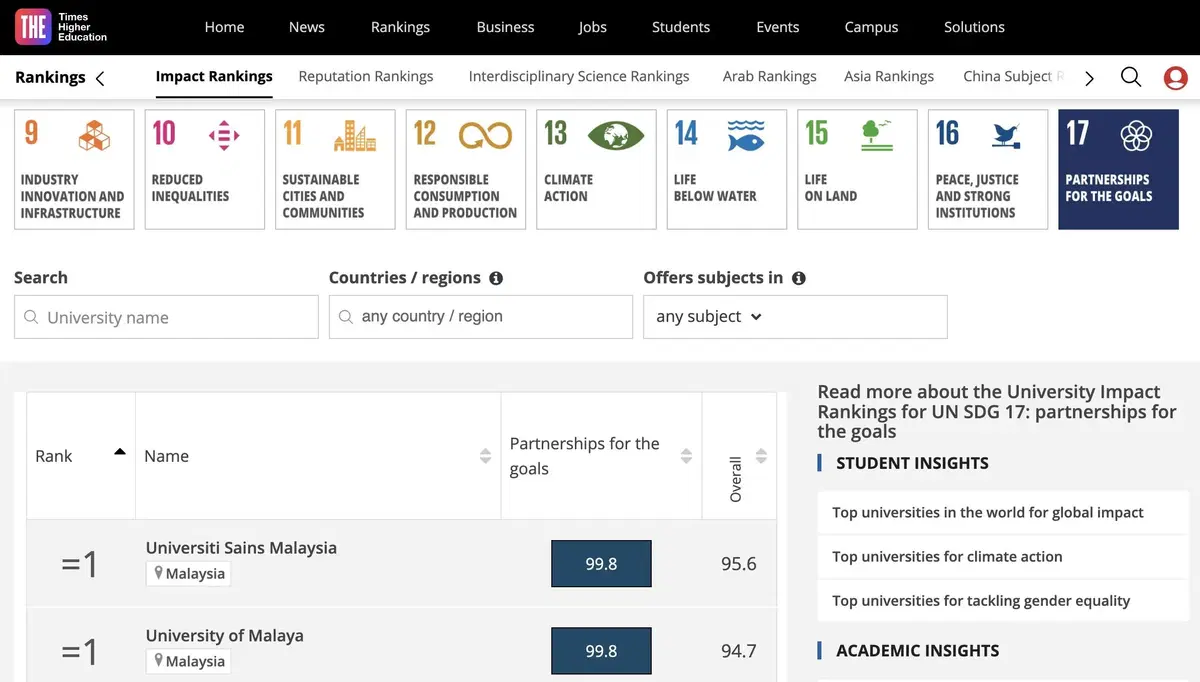This screenshot has height=682, width=1200.
Task: Open the Events menu item
Action: coord(778,27)
